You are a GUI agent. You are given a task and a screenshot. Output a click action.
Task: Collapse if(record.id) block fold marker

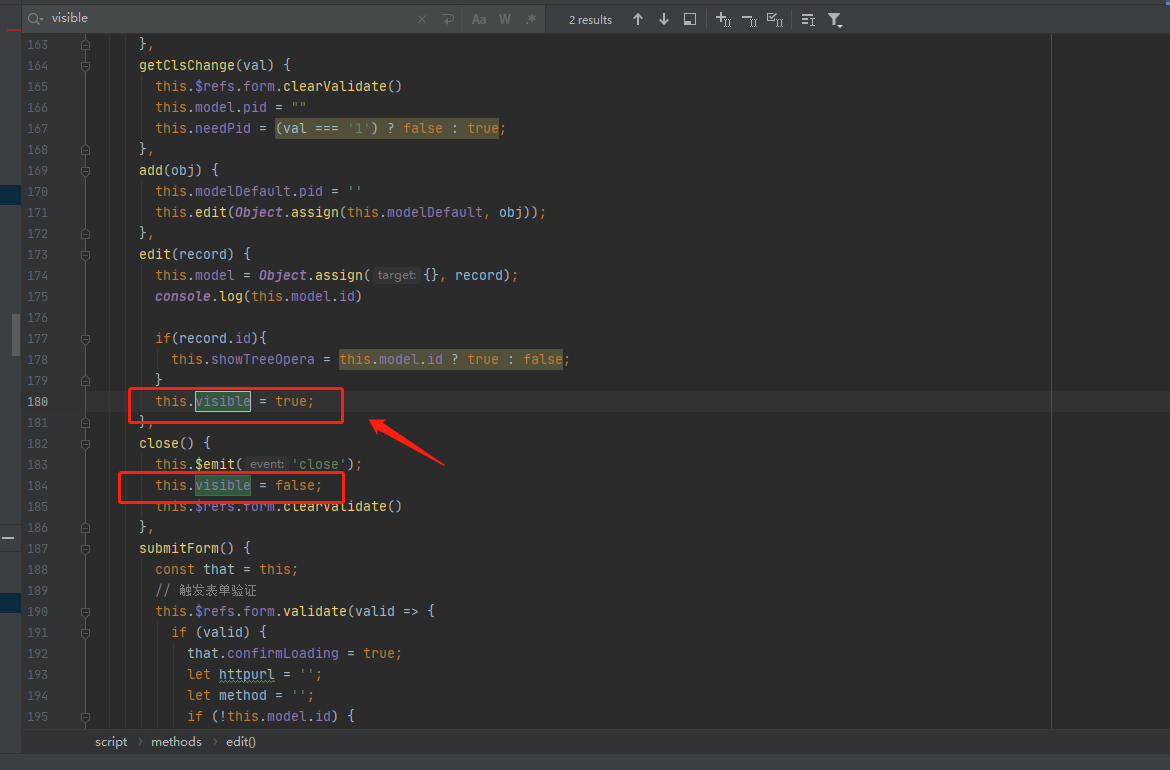(86, 339)
